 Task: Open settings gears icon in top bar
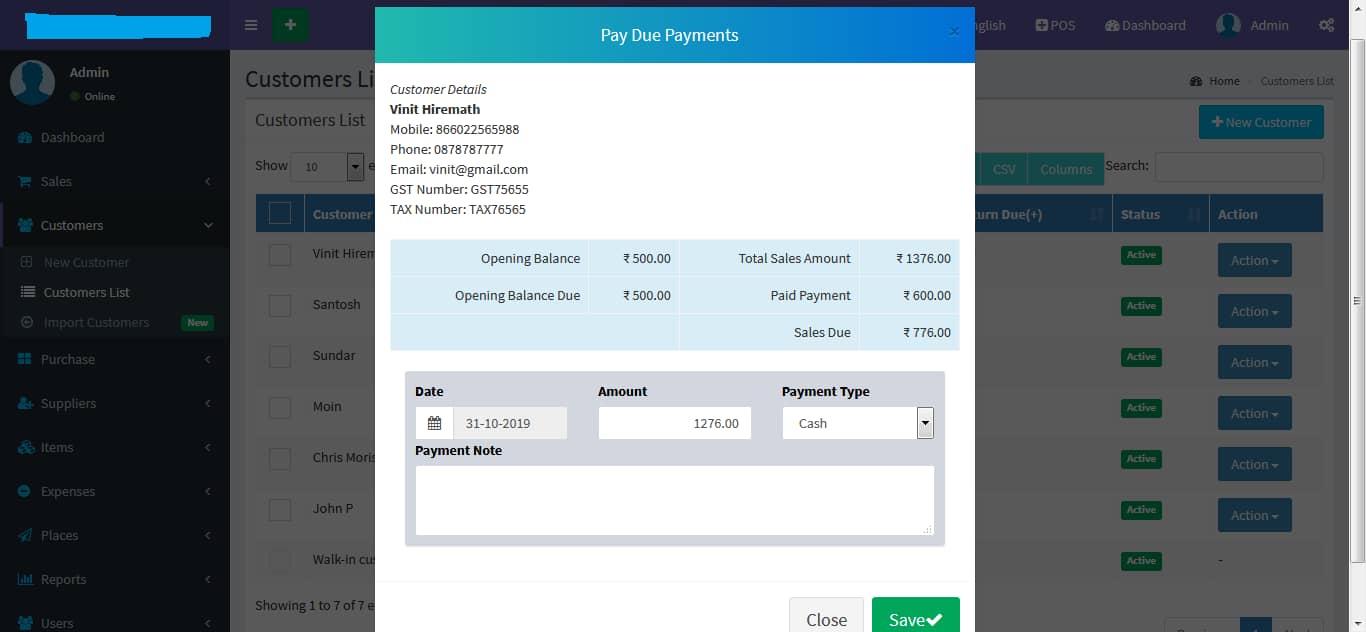click(1326, 25)
